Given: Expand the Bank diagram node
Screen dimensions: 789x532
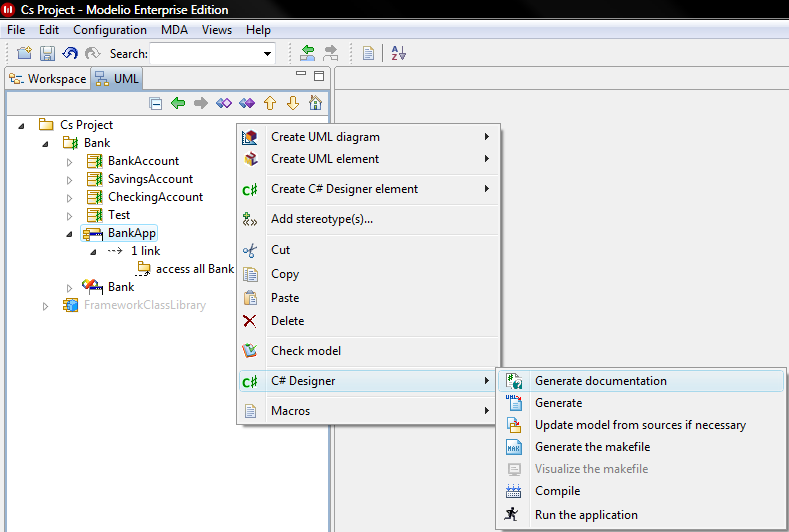Looking at the screenshot, I should pos(69,288).
